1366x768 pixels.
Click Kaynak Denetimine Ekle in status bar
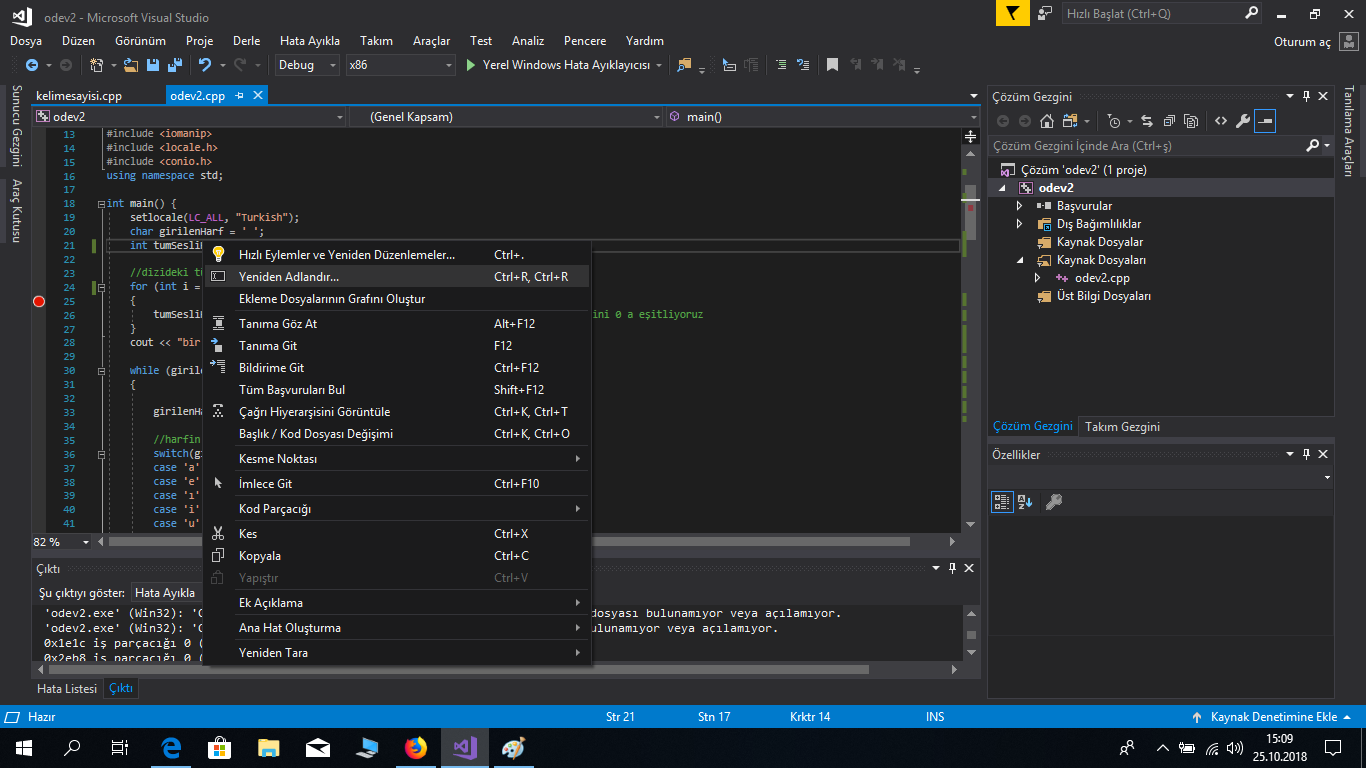point(1273,717)
